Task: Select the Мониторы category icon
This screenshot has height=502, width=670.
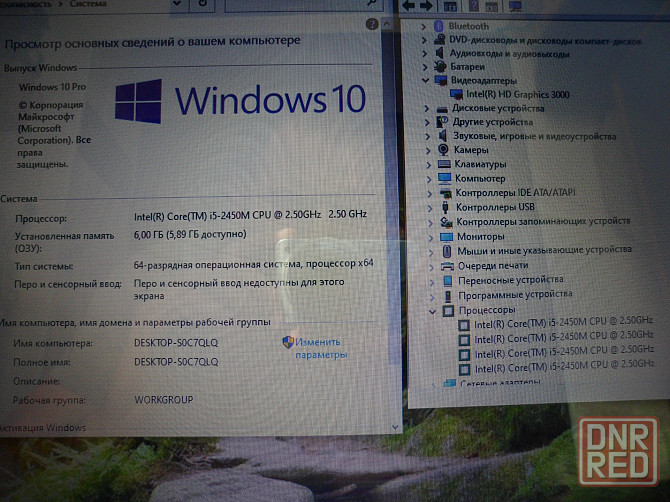Action: (x=446, y=237)
